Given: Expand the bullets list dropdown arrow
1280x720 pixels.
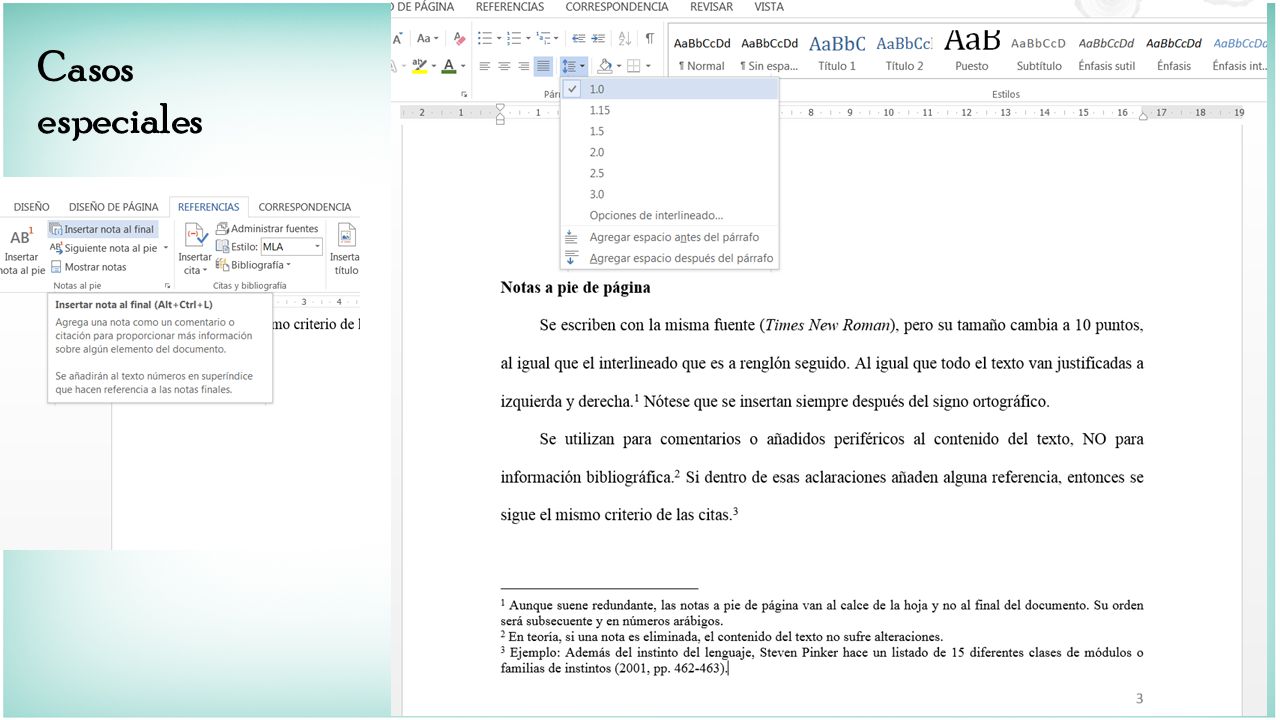Looking at the screenshot, I should [x=498, y=38].
